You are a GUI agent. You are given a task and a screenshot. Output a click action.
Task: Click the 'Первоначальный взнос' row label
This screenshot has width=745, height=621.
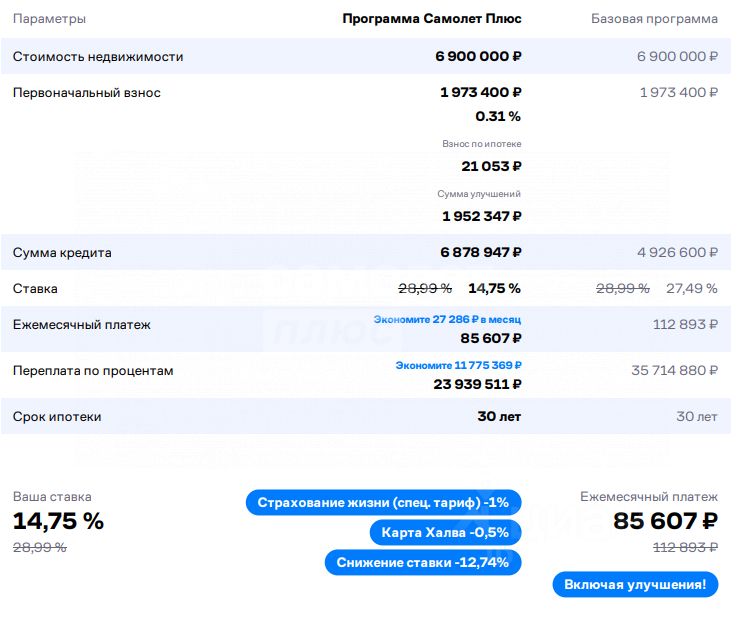point(86,93)
